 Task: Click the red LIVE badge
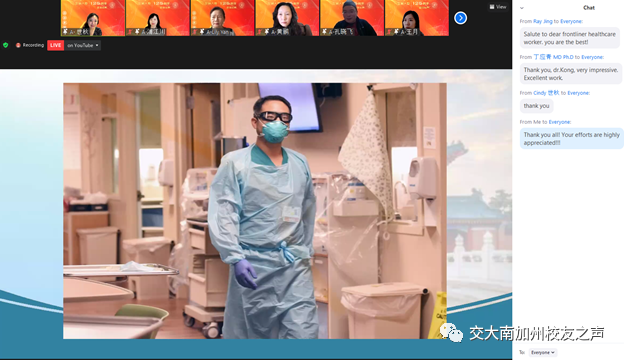55,45
